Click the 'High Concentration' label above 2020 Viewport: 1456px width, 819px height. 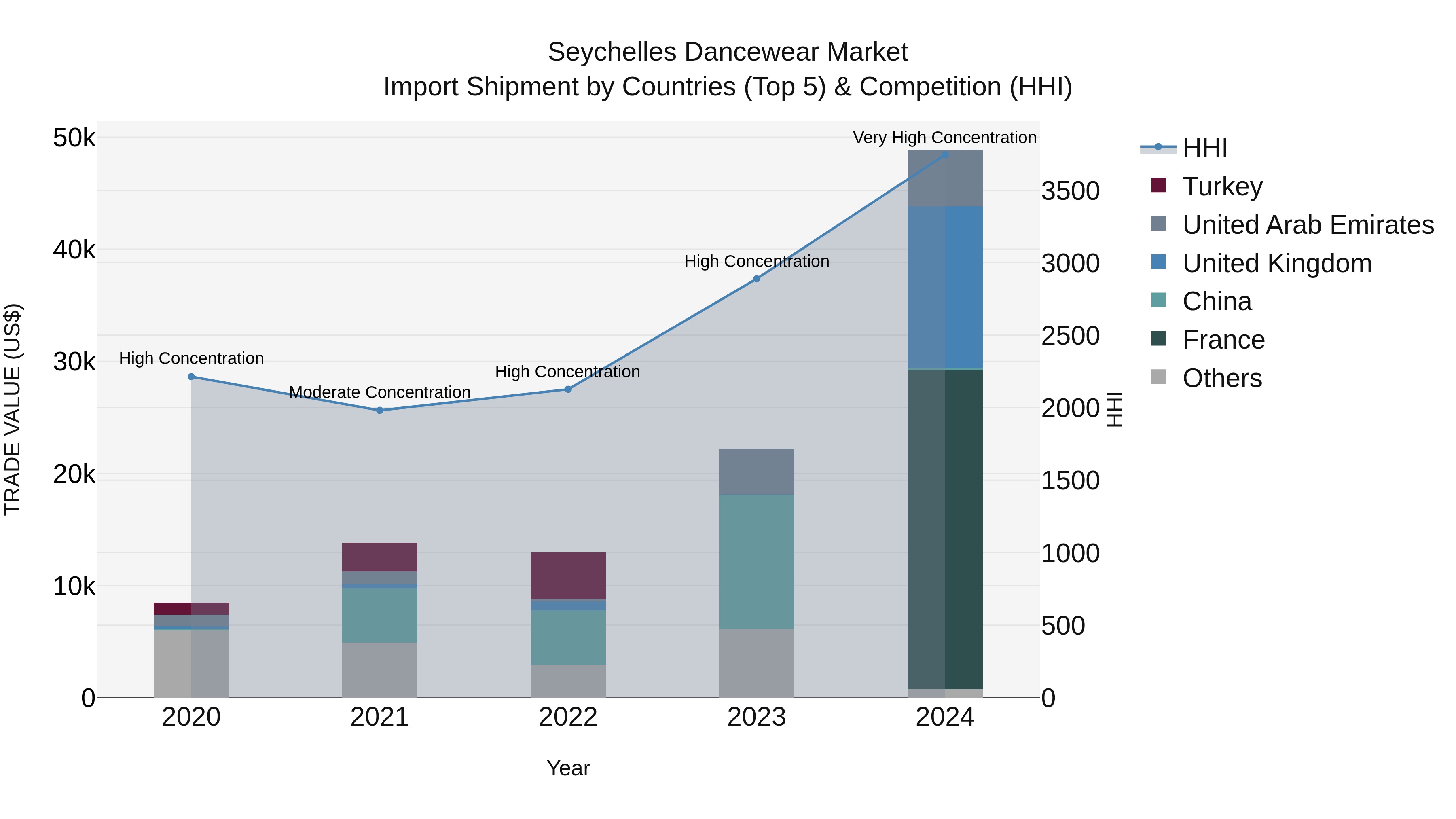pos(192,358)
